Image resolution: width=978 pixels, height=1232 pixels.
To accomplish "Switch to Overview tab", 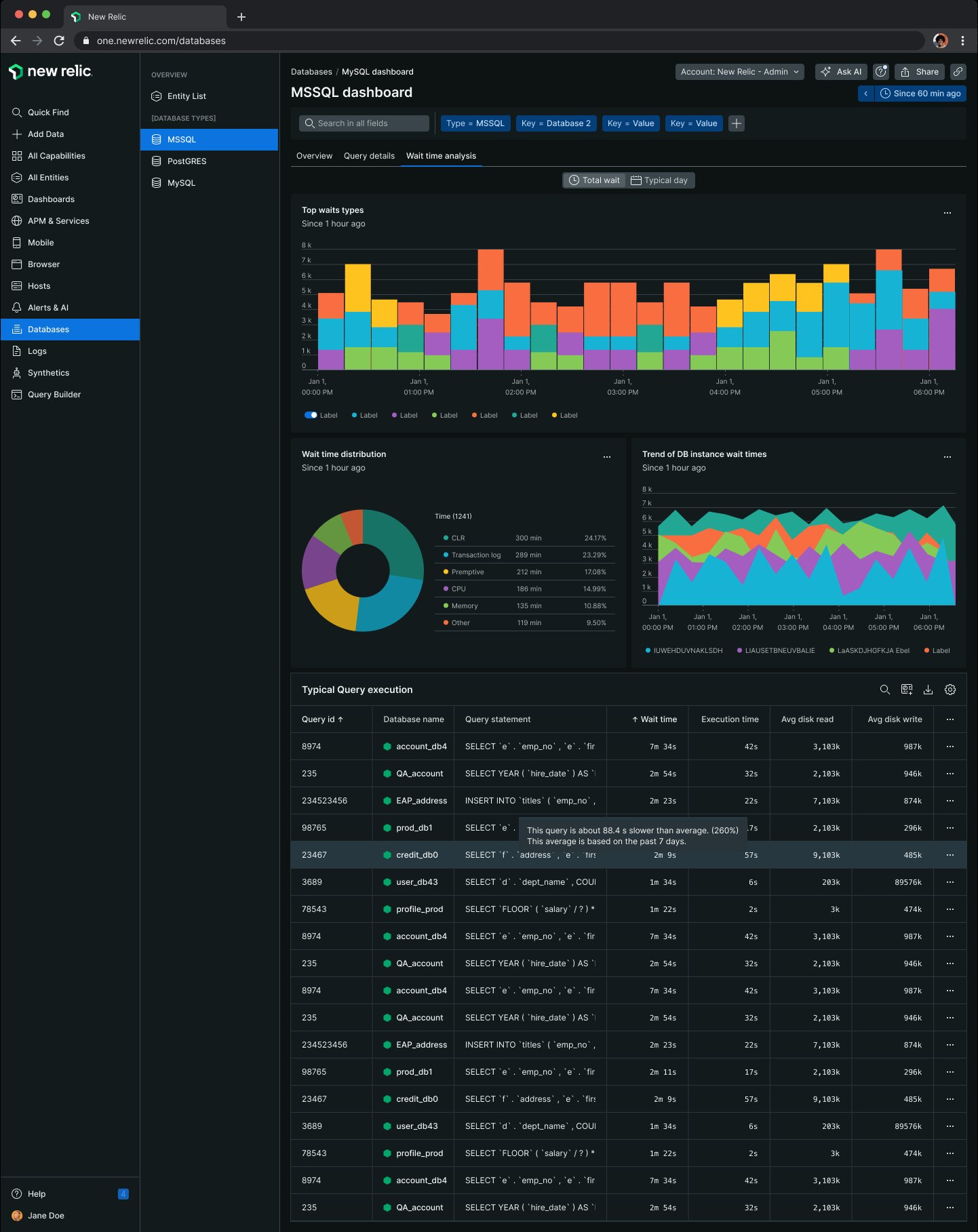I will point(314,156).
